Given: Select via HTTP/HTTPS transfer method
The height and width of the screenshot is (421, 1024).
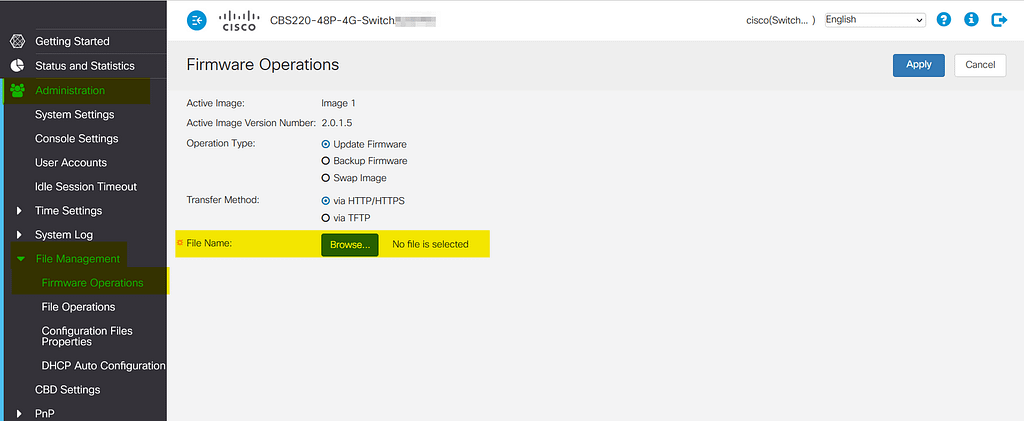Looking at the screenshot, I should 325,201.
